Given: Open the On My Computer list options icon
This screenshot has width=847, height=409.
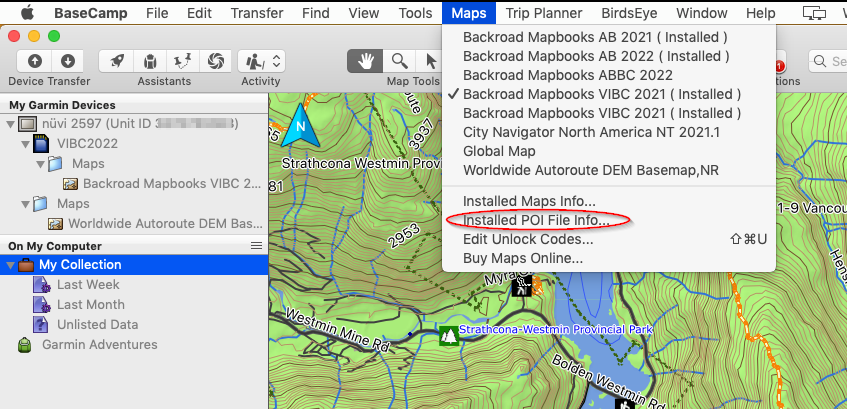Looking at the screenshot, I should tap(257, 246).
